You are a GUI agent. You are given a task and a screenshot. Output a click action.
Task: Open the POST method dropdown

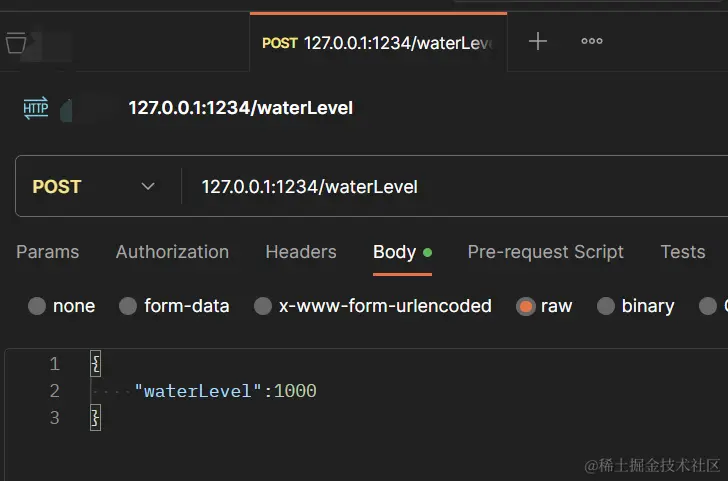pyautogui.click(x=95, y=187)
